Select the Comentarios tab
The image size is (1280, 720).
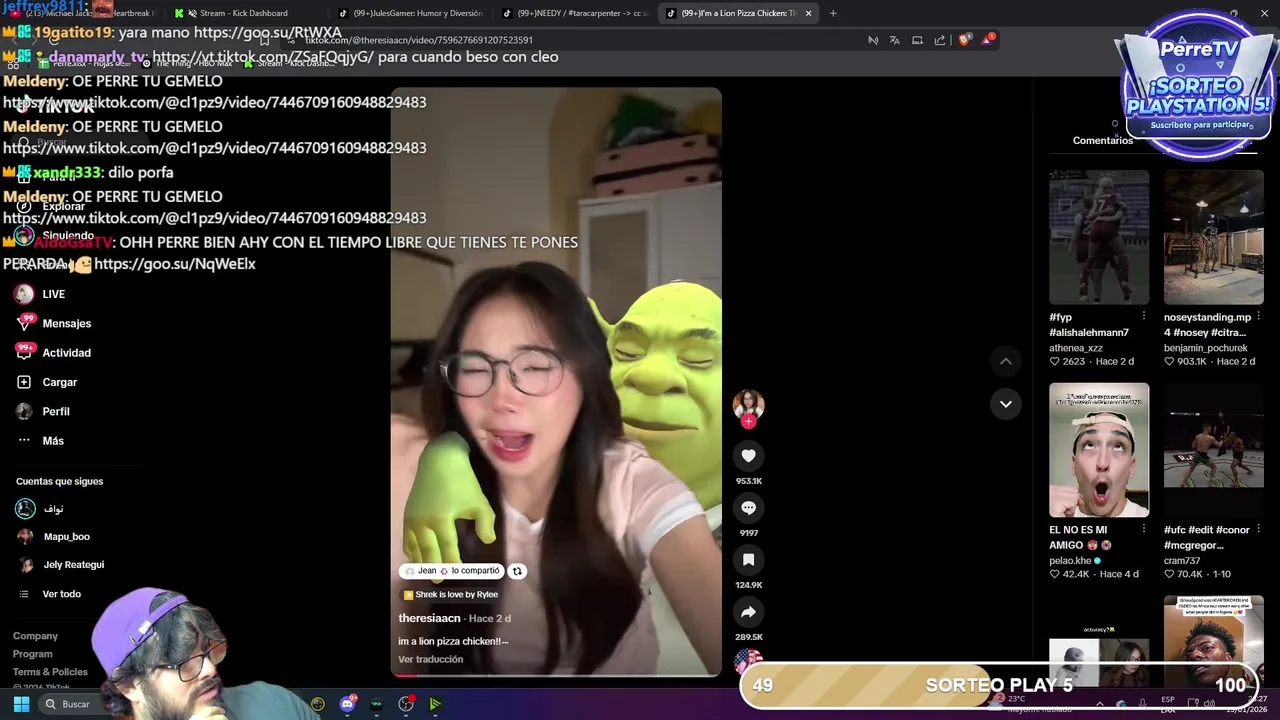tap(1103, 141)
